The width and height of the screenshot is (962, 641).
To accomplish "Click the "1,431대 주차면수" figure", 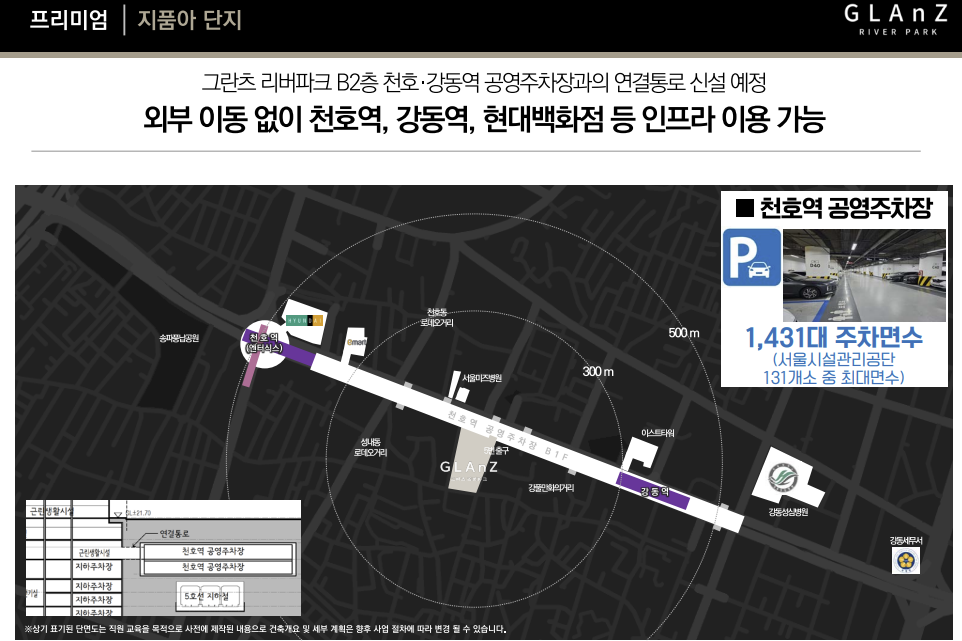I will point(834,337).
